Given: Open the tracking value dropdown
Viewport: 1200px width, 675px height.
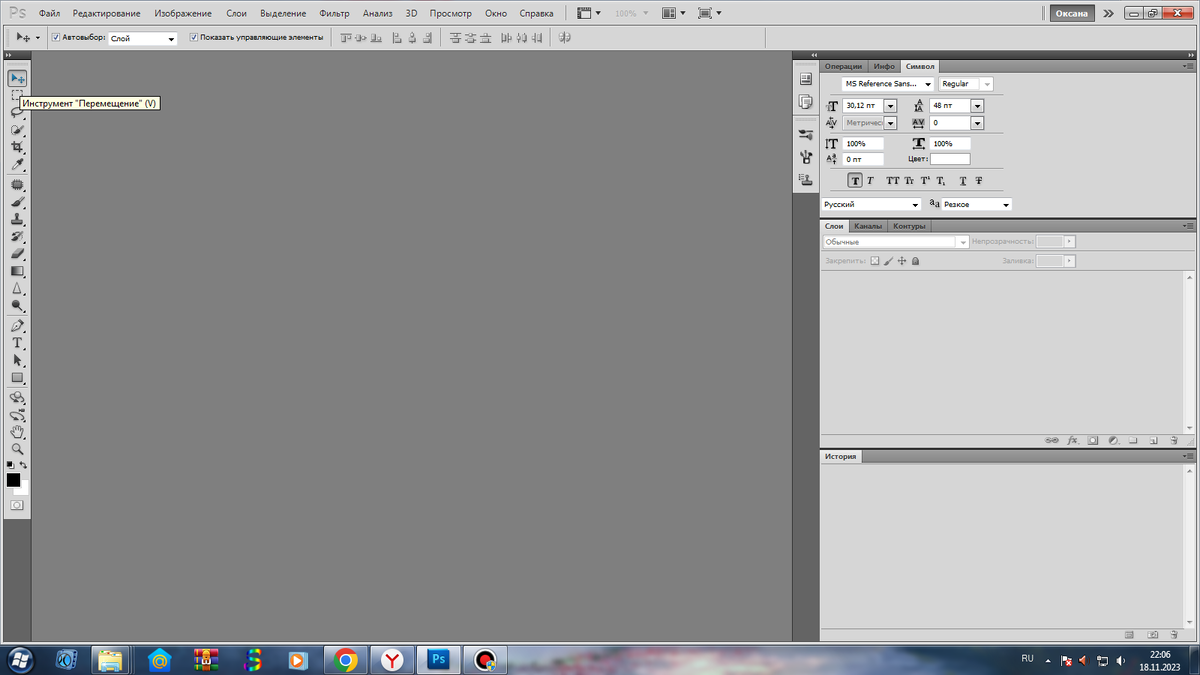Looking at the screenshot, I should coord(977,123).
